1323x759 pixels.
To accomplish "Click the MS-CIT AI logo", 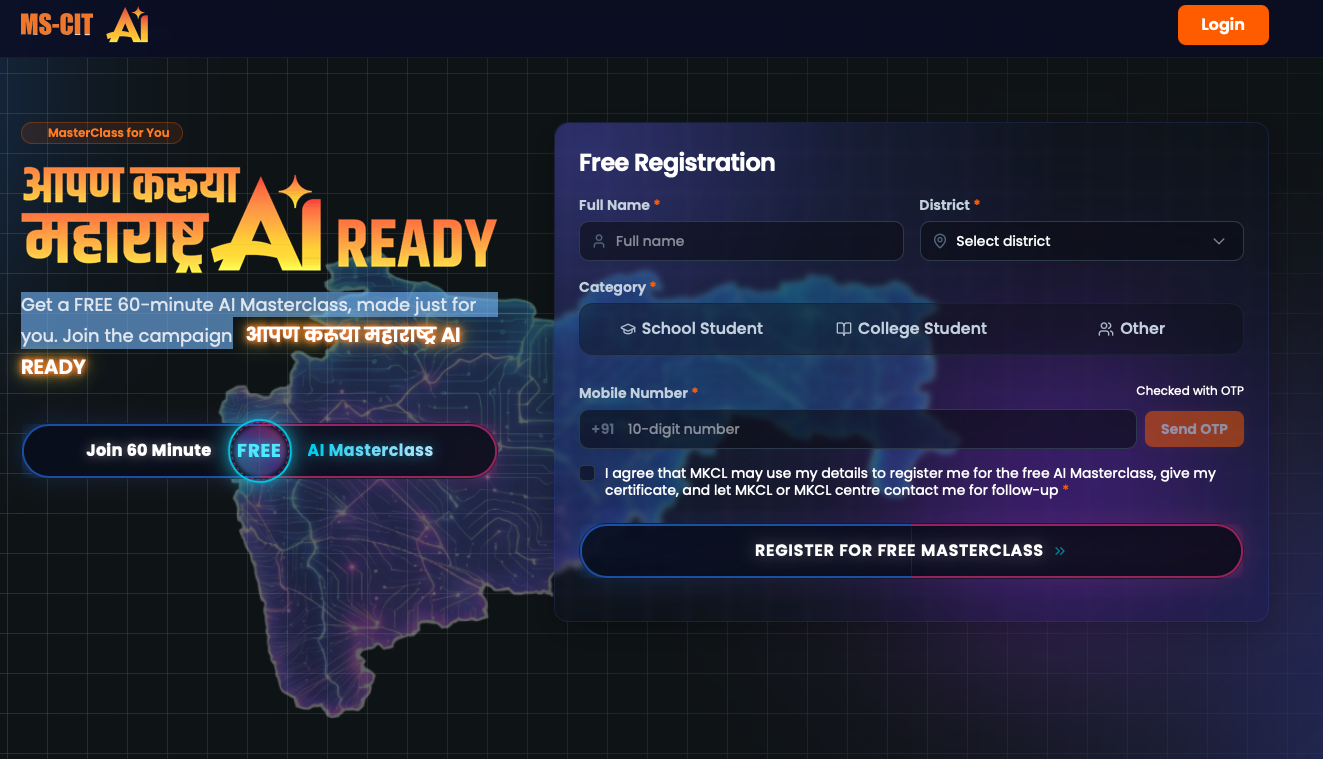I will pyautogui.click(x=84, y=25).
